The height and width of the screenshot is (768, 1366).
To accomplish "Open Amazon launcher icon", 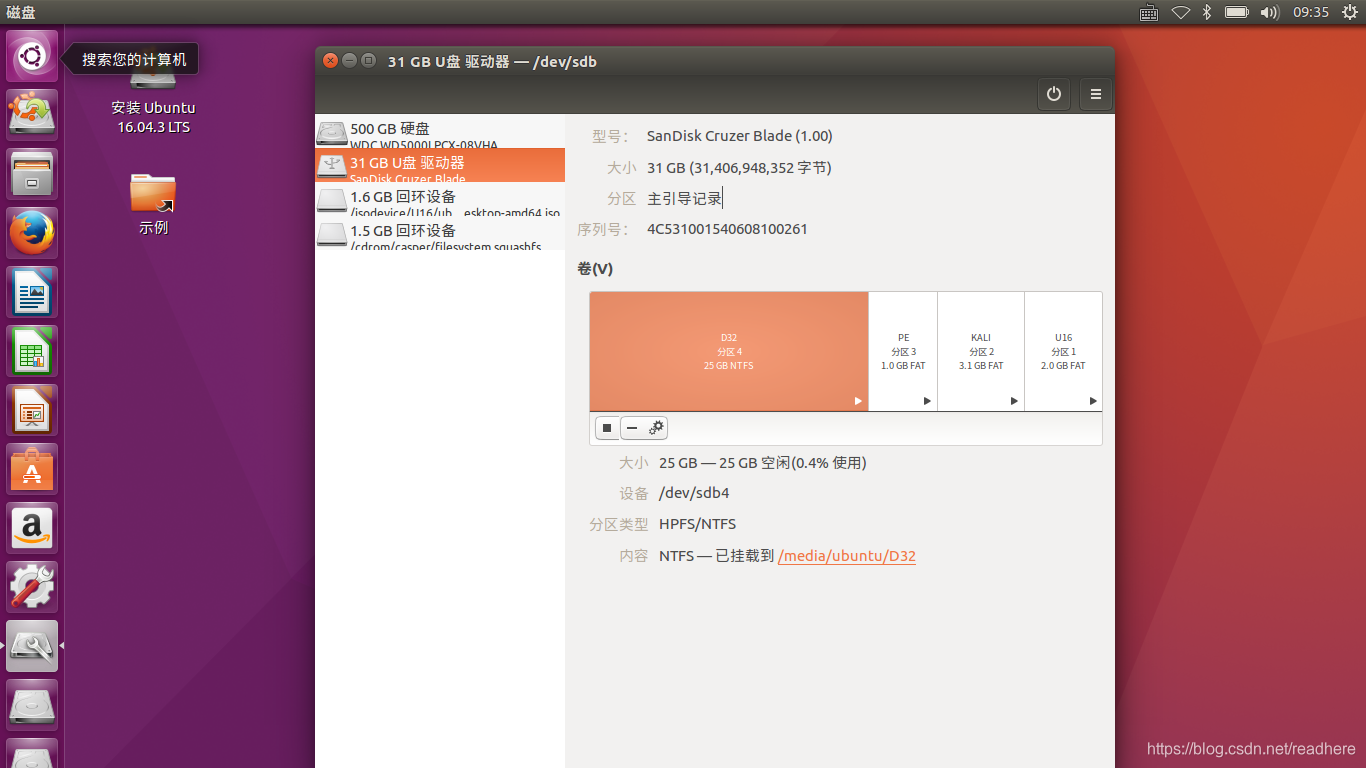I will tap(33, 528).
